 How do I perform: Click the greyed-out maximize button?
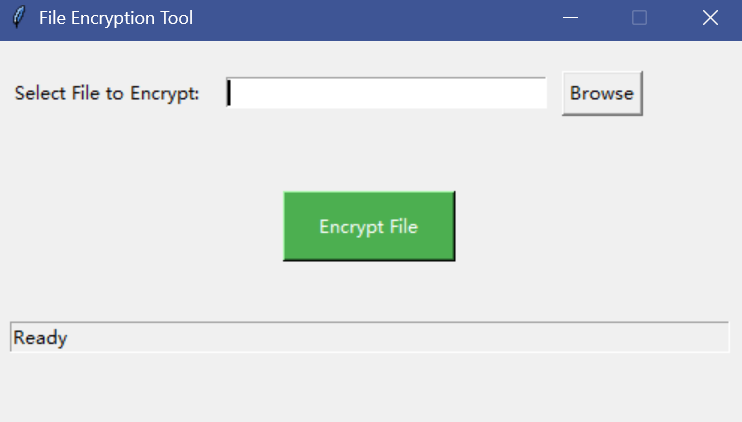(x=640, y=18)
